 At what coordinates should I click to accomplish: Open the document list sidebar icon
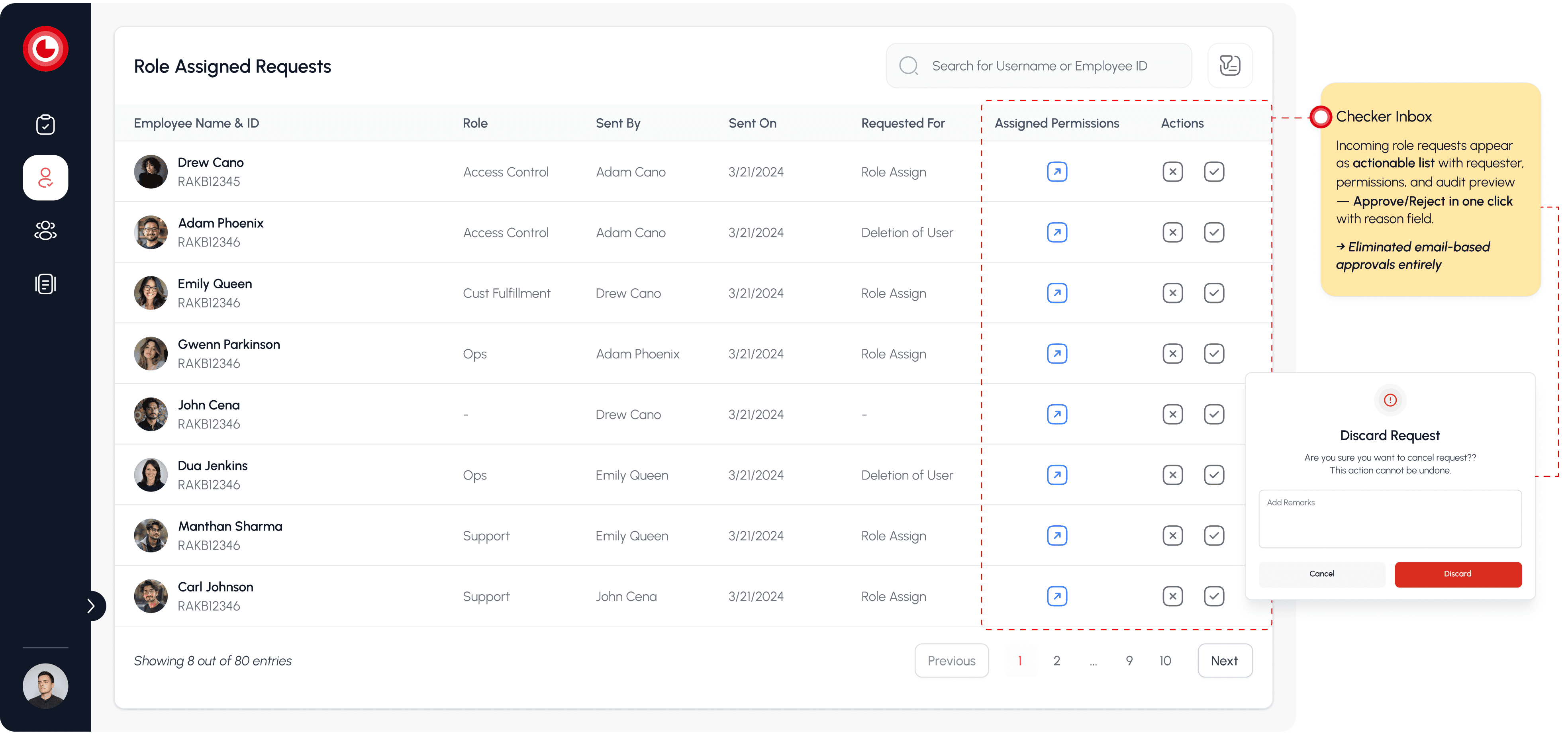coord(45,284)
